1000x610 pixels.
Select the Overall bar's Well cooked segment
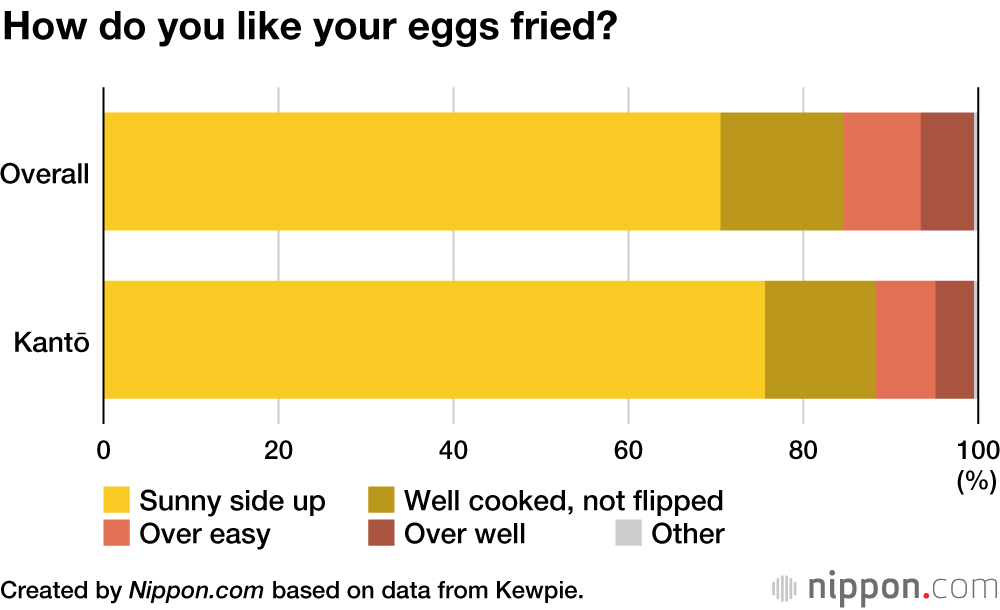pos(781,171)
